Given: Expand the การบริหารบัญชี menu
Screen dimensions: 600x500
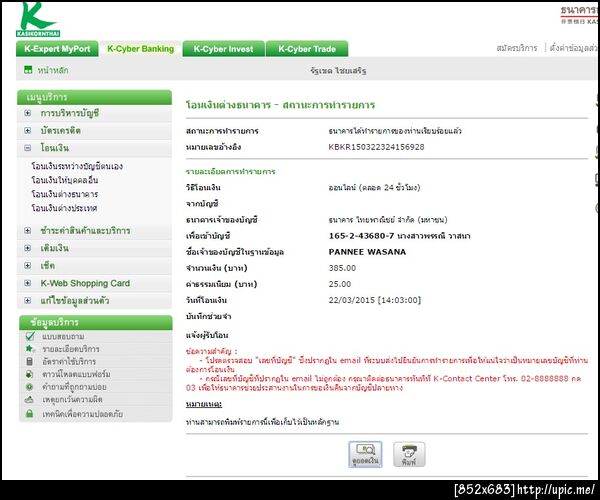Looking at the screenshot, I should click(28, 113).
